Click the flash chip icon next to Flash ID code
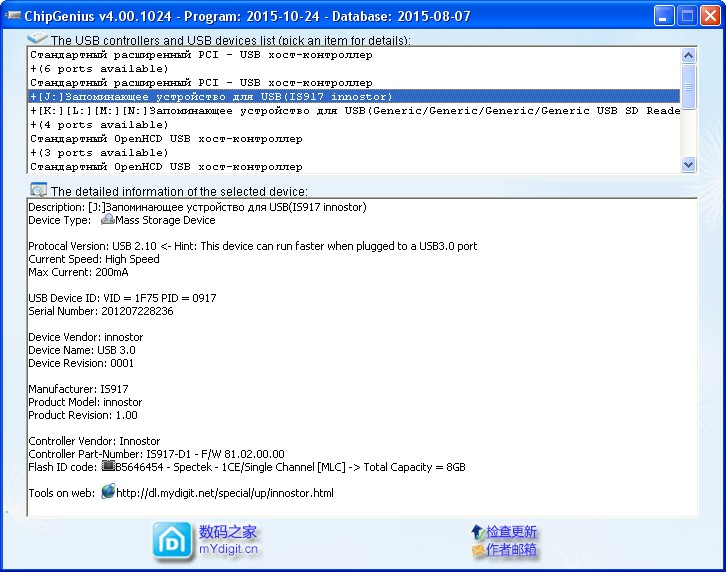The width and height of the screenshot is (726, 572). (x=107, y=465)
